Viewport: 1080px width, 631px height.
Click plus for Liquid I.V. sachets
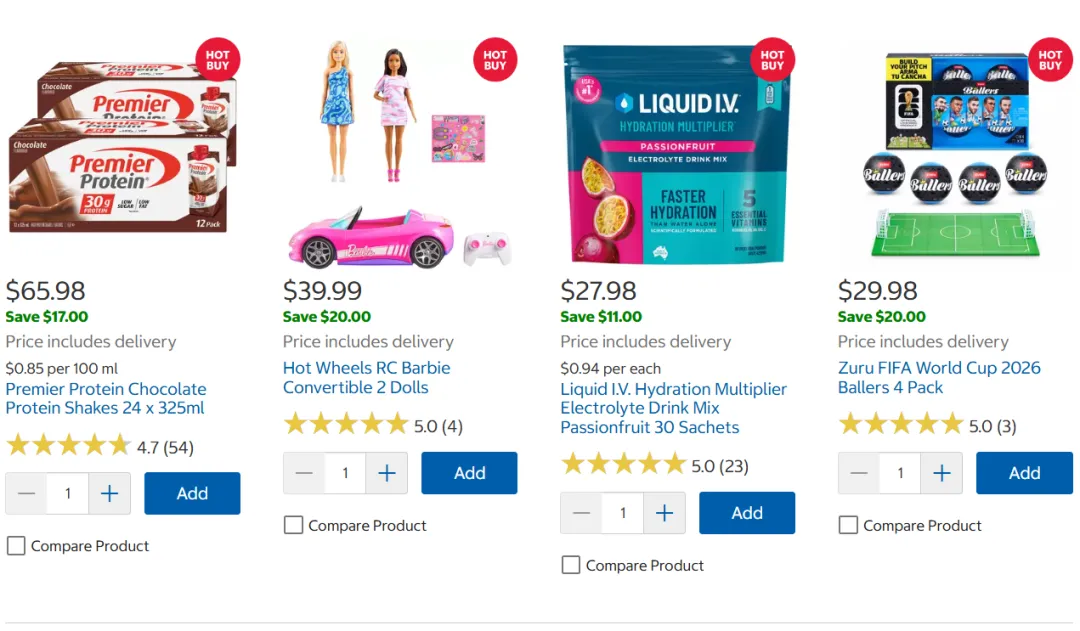[x=665, y=513]
